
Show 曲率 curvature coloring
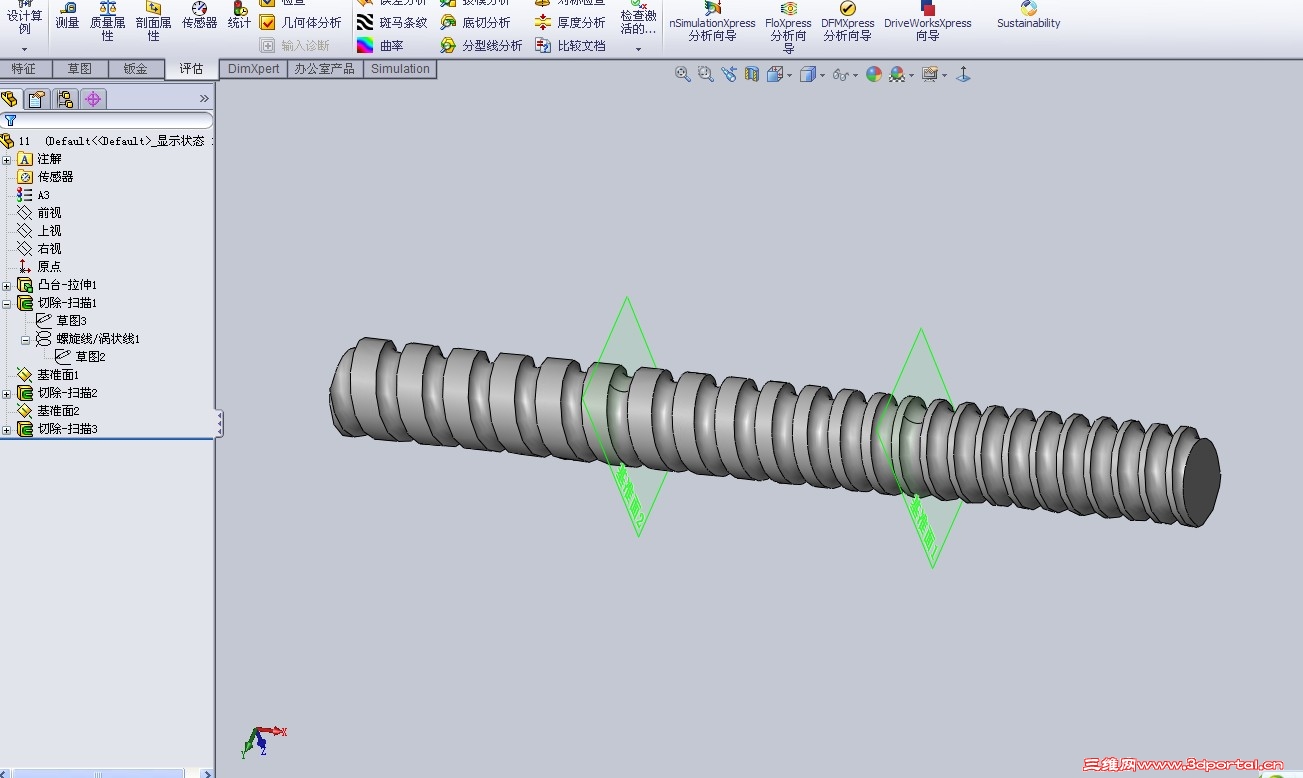(x=380, y=46)
